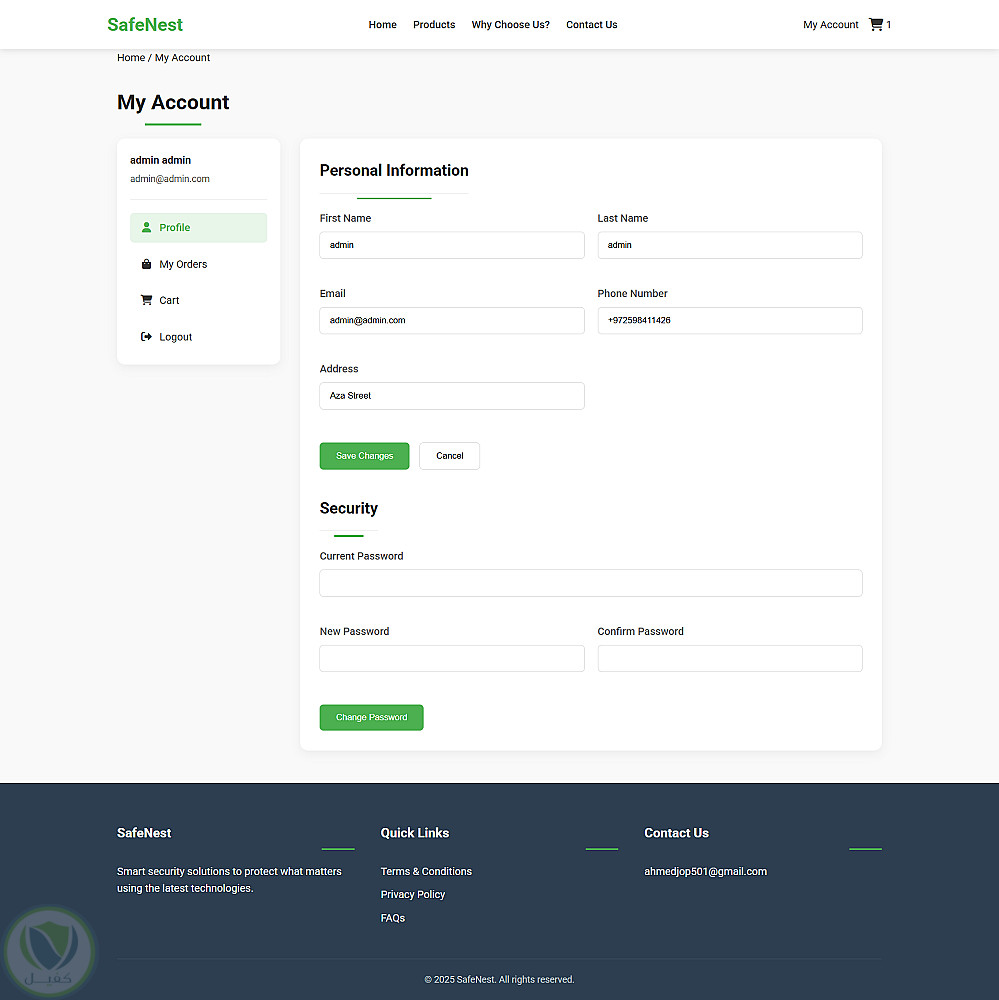Select the Logout label in sidebar
Screen dimensions: 999x1000
click(175, 337)
